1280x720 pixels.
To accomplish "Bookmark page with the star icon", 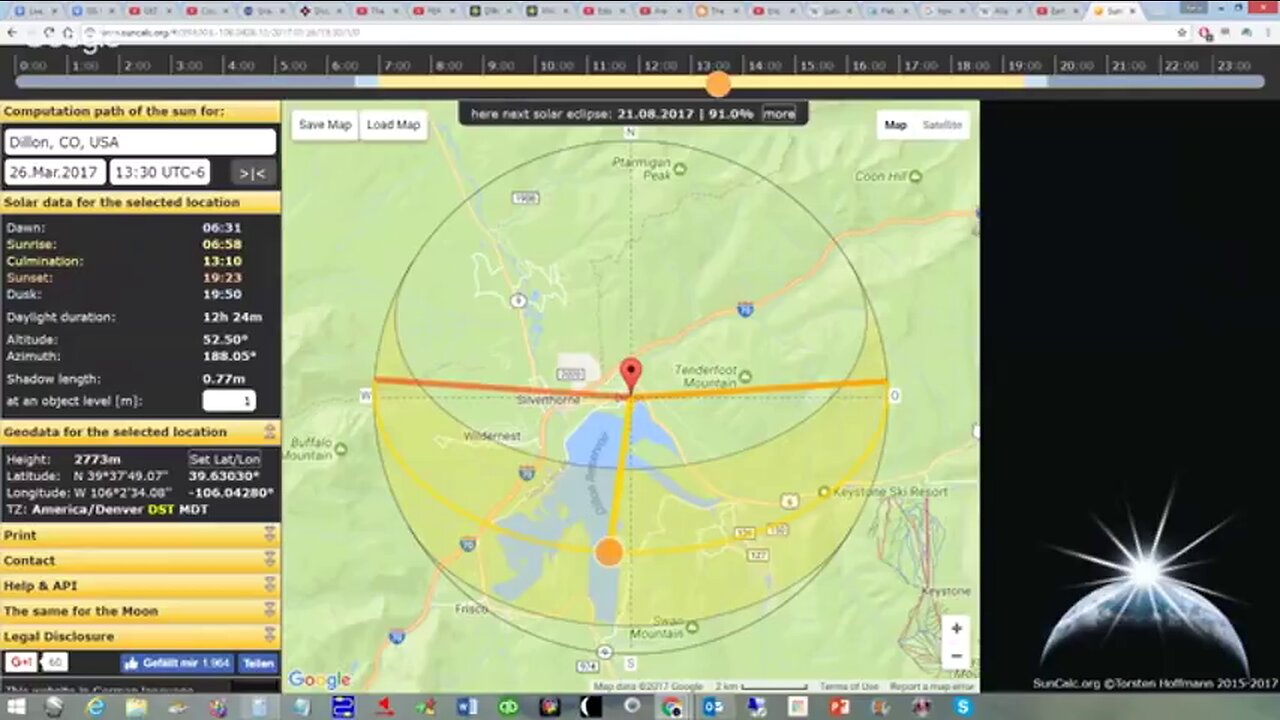I will 1182,32.
